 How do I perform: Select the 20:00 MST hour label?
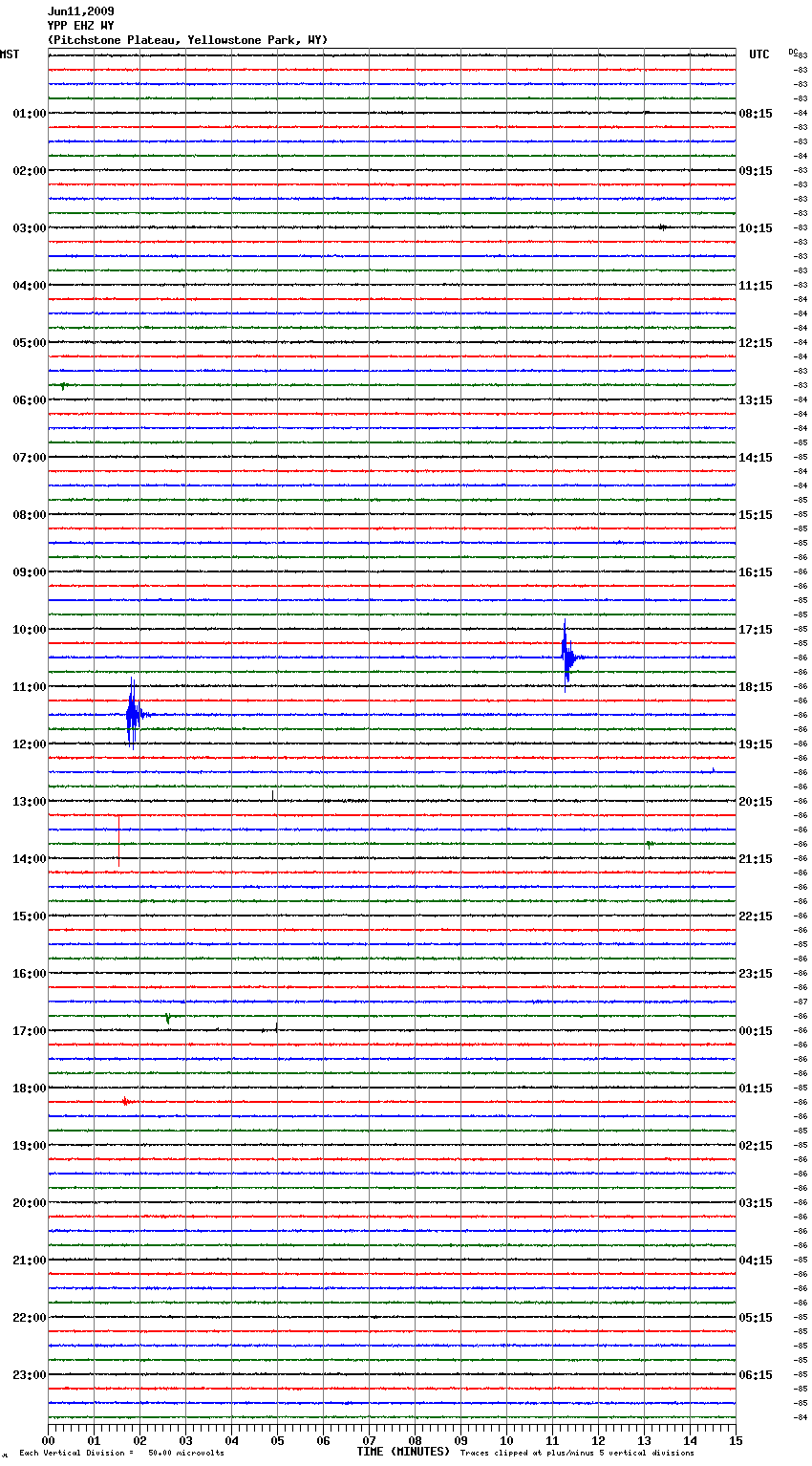(x=30, y=1203)
